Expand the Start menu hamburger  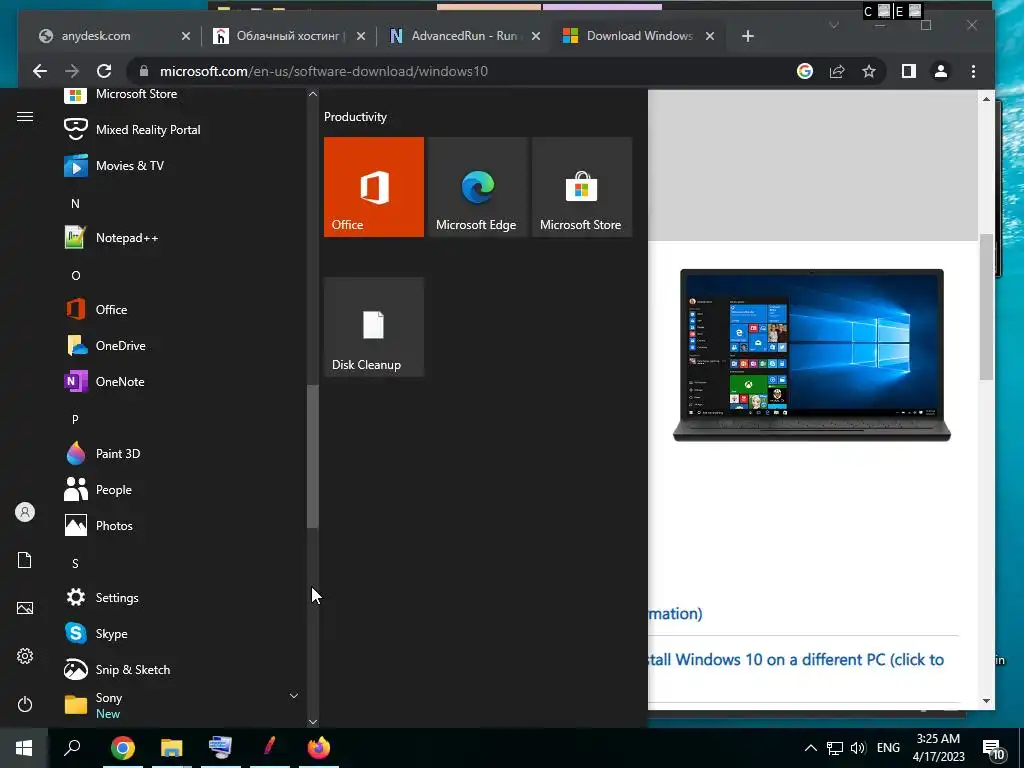click(x=25, y=117)
